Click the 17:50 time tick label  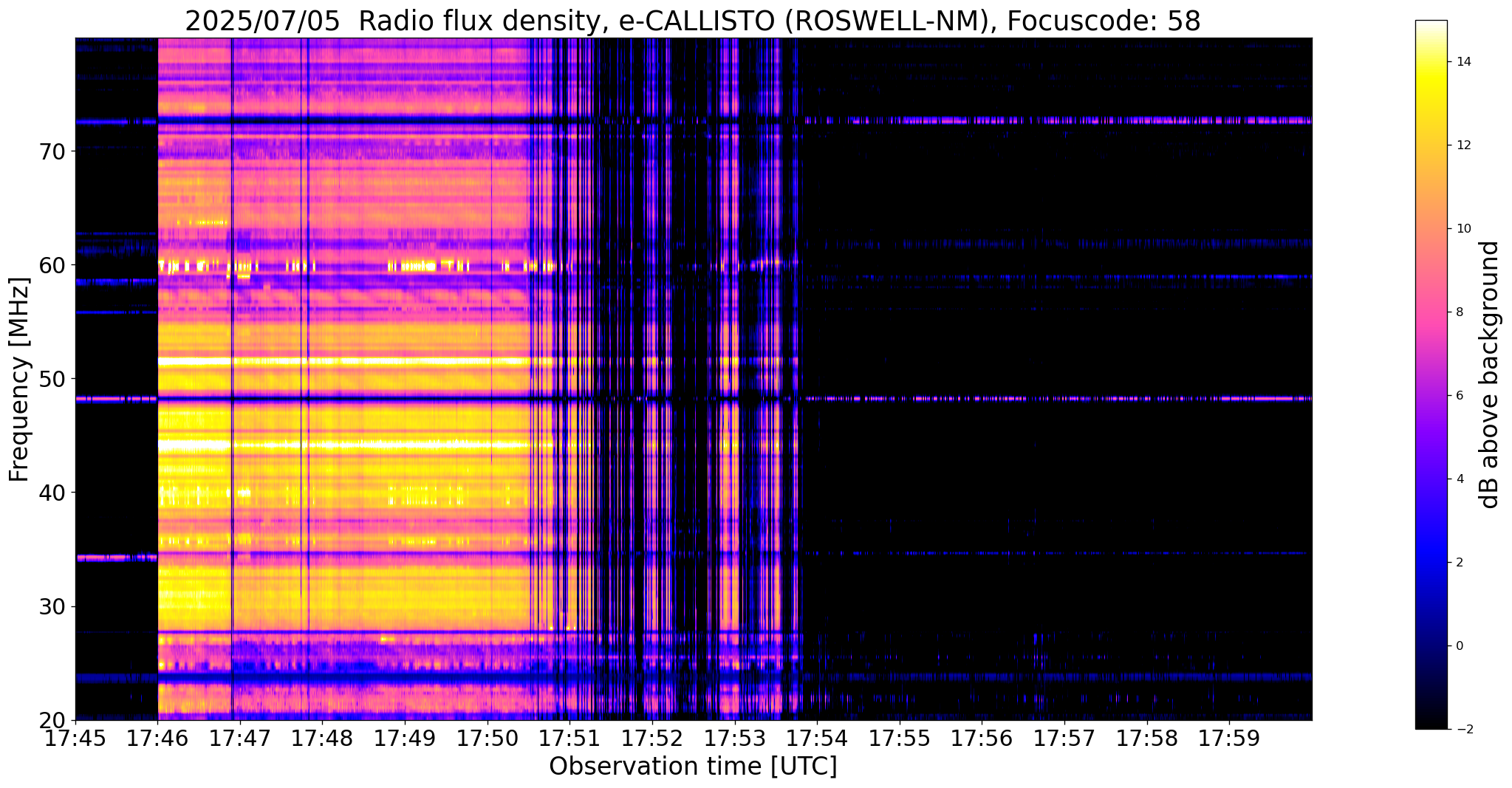tap(488, 737)
